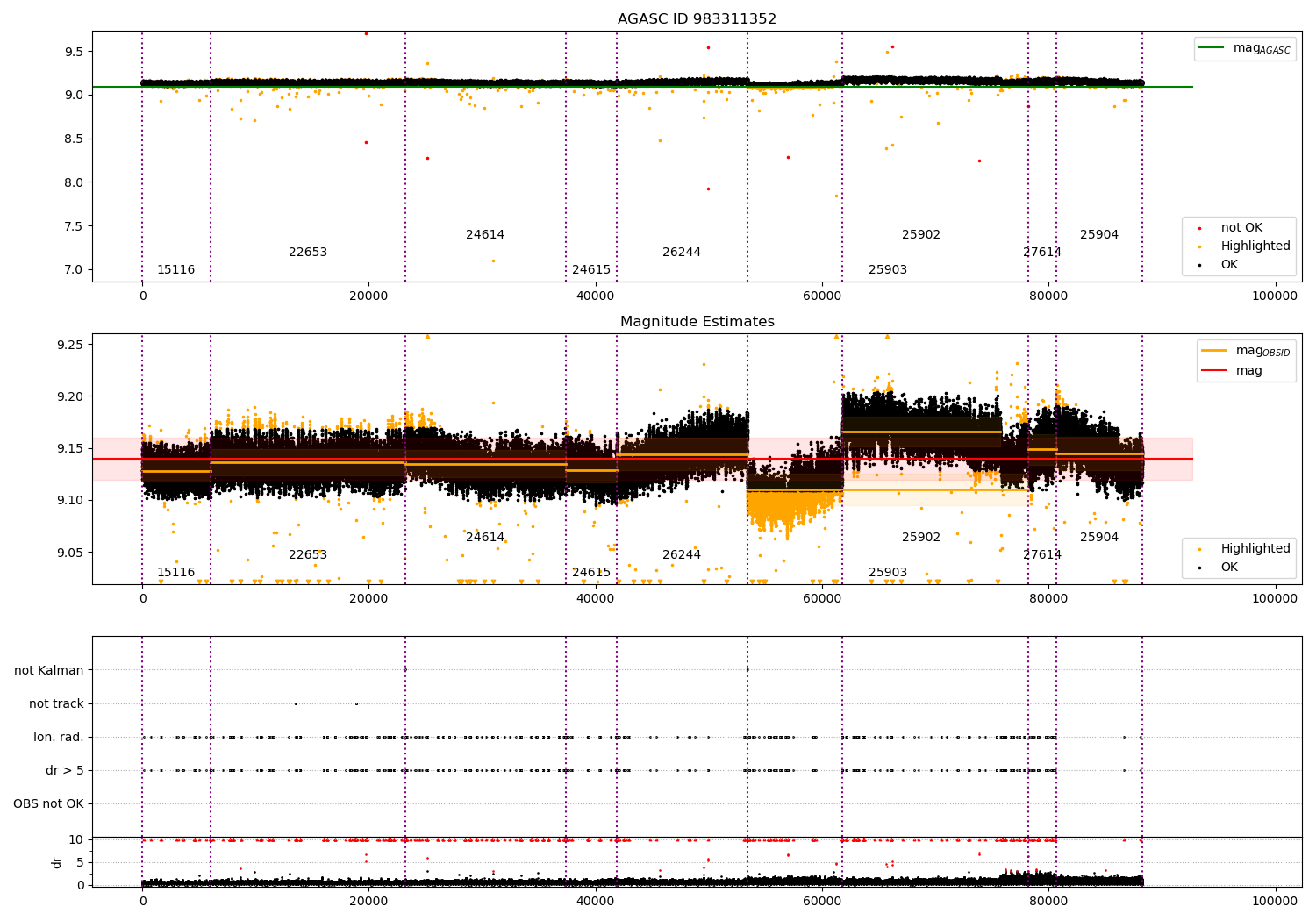Click the rotated 'dr' y-axis label
Image resolution: width=1316 pixels, height=921 pixels.
point(57,862)
